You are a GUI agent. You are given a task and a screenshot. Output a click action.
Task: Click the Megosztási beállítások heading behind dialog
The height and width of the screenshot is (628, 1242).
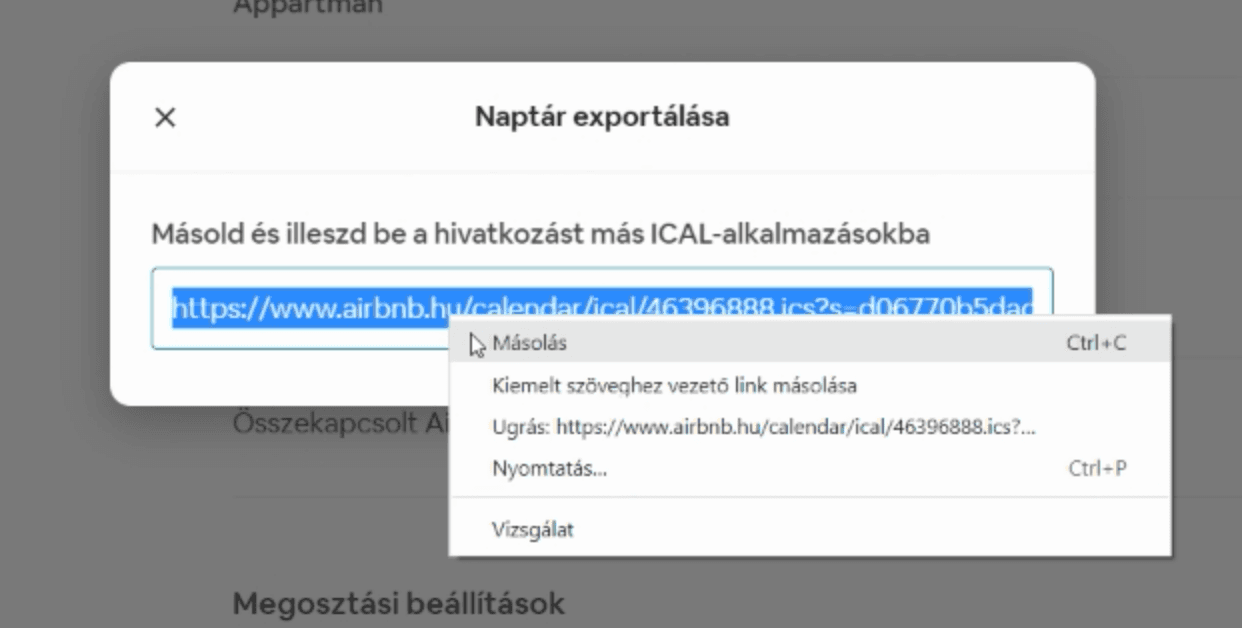398,604
